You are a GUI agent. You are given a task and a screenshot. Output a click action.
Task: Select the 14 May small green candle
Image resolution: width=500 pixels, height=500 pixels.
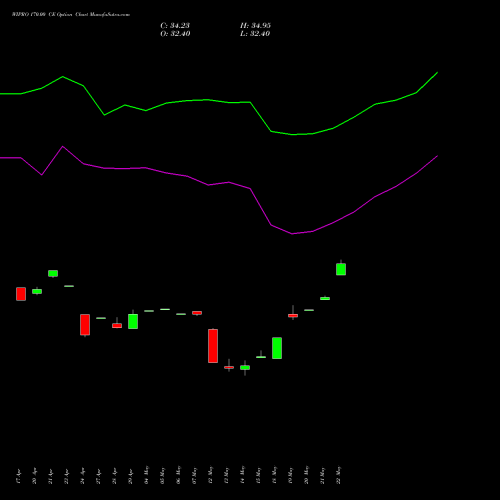245,368
